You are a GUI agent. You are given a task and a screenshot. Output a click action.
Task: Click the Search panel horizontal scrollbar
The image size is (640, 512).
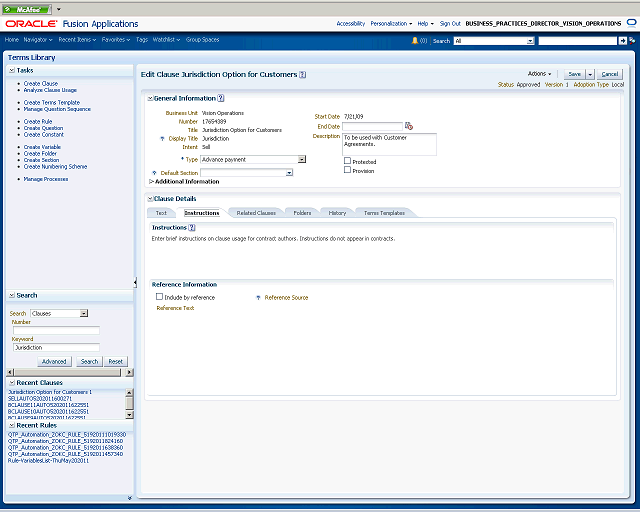click(69, 372)
